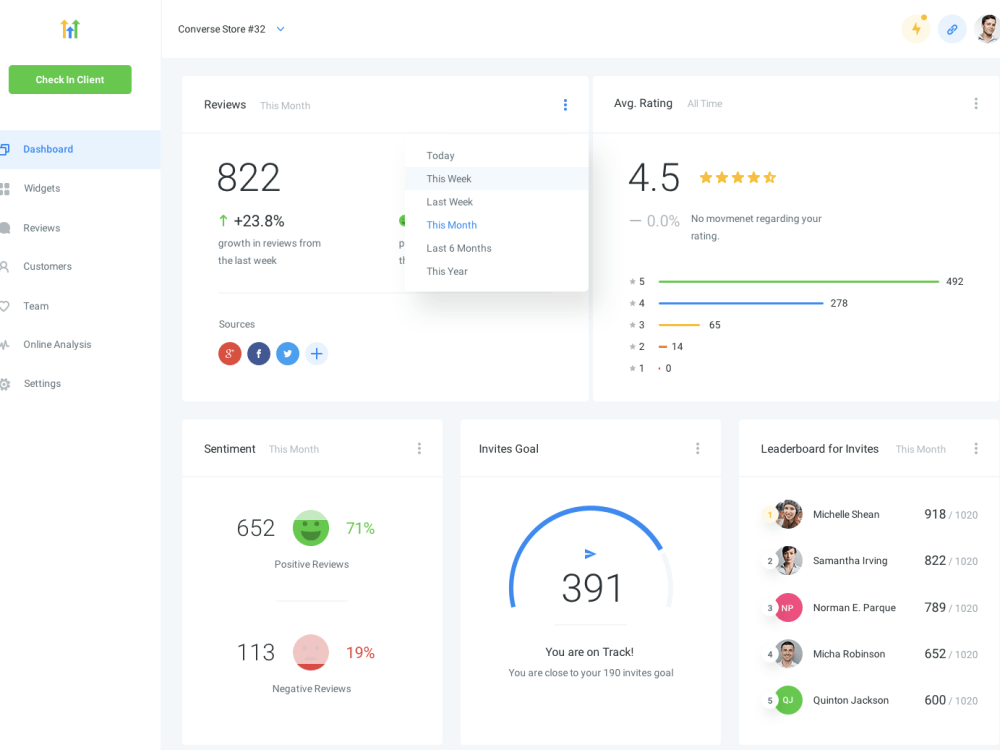Viewport: 1000px width, 750px height.
Task: Click the 4.5 average rating value
Action: click(654, 177)
